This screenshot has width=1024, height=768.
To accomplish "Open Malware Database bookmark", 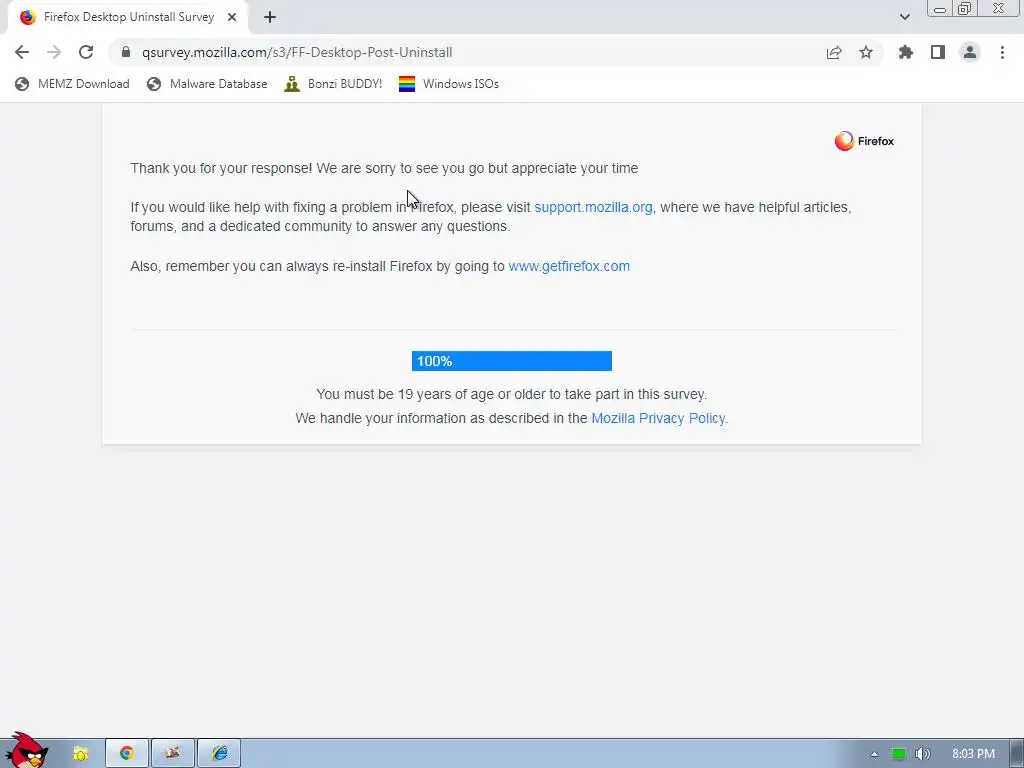I will pyautogui.click(x=207, y=84).
